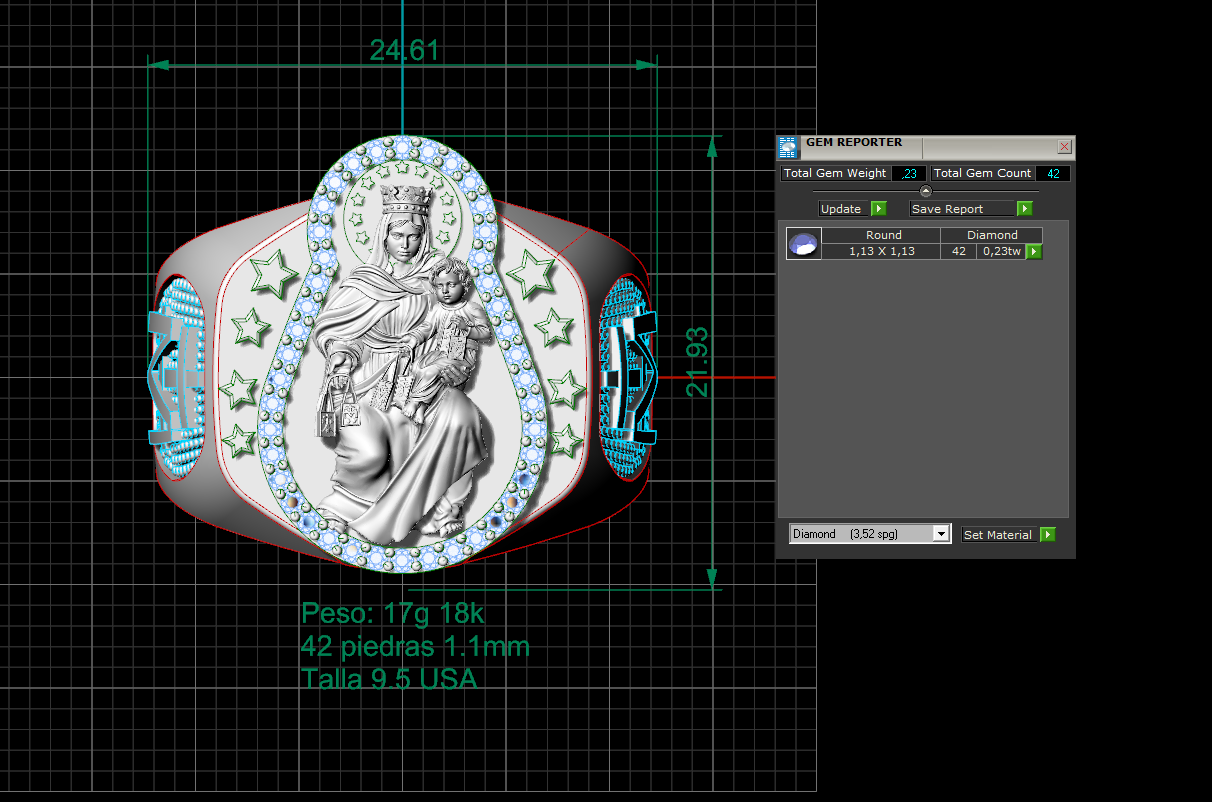Image resolution: width=1212 pixels, height=802 pixels.
Task: Click the Update text button
Action: (841, 209)
